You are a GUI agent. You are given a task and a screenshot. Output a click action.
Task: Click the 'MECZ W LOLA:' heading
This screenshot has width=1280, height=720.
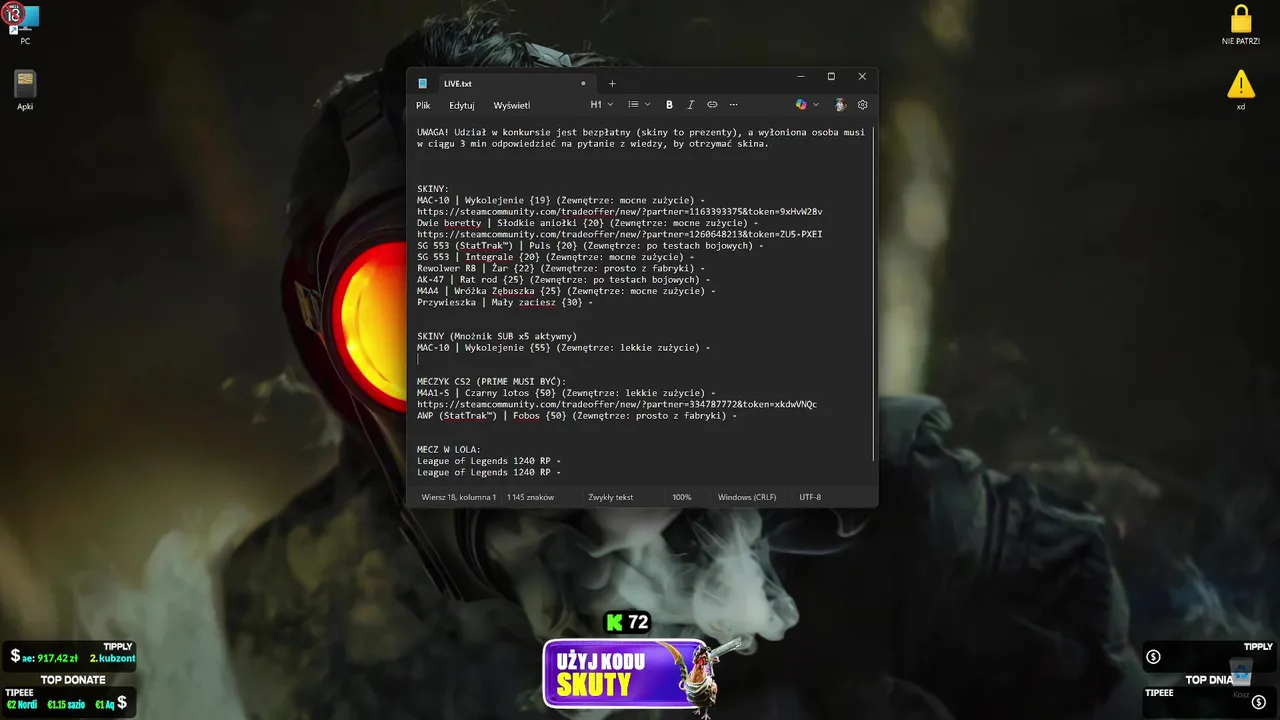point(449,450)
